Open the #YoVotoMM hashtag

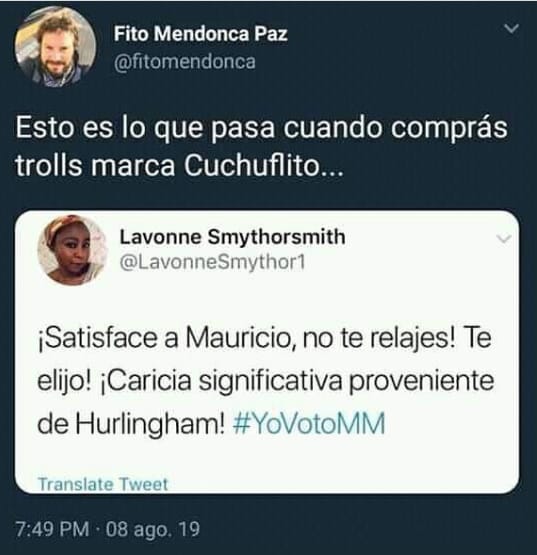pyautogui.click(x=309, y=423)
